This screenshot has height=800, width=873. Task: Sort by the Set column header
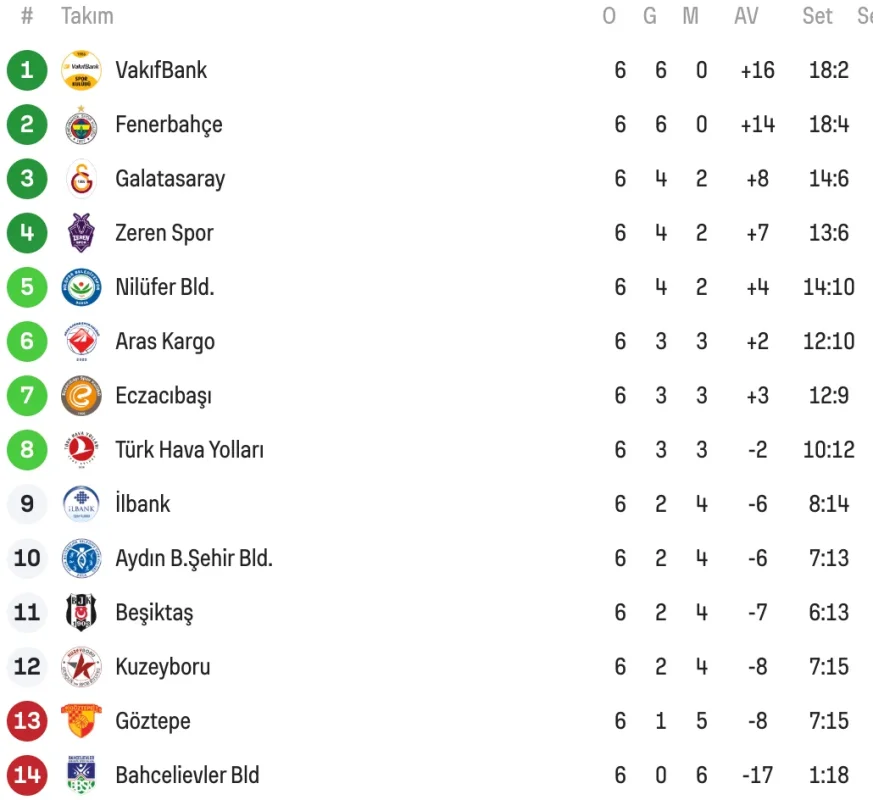[x=817, y=16]
